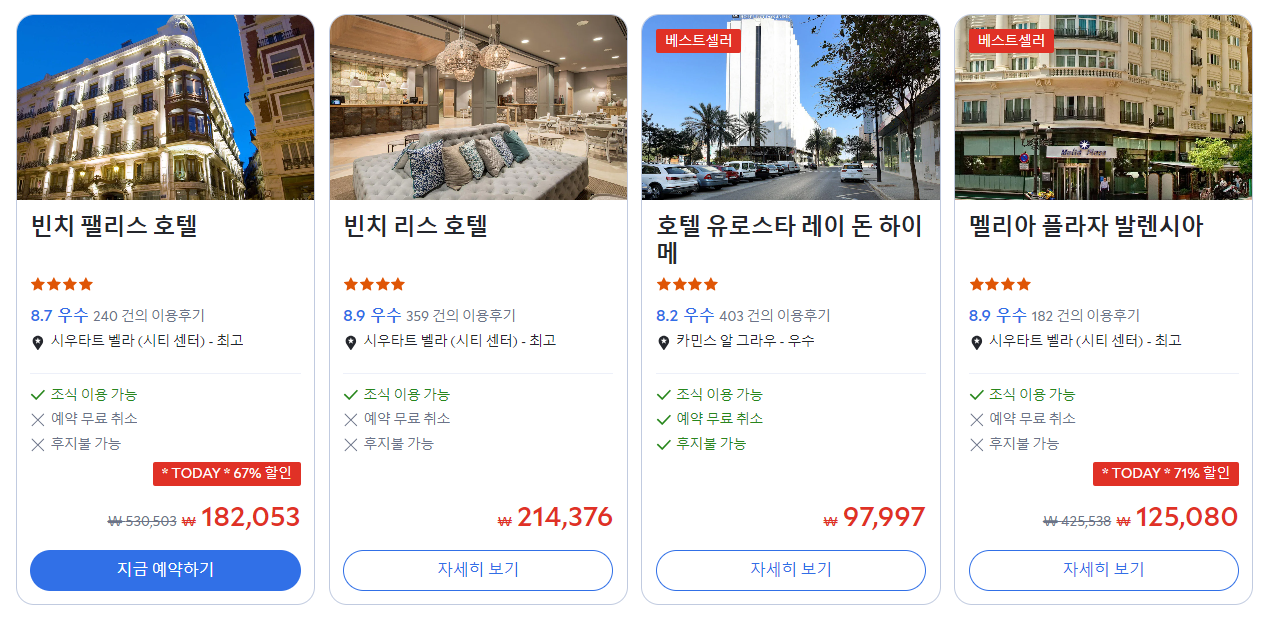Click the location pin icon for 빈치 팰리스 호텔
Screen dimensions: 1265x619
pos(38,342)
